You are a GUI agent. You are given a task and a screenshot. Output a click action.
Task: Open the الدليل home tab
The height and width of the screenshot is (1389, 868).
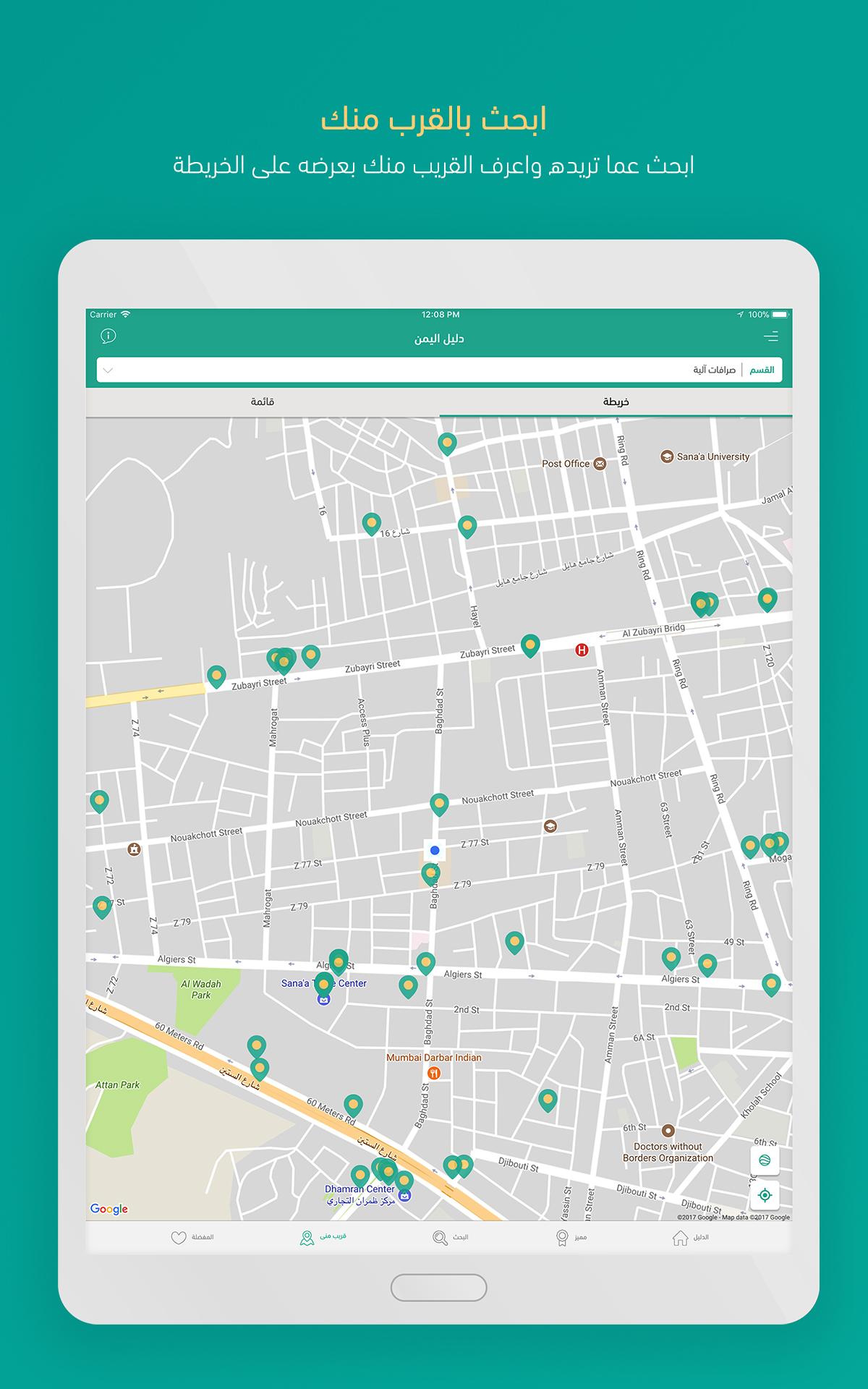click(x=690, y=1237)
